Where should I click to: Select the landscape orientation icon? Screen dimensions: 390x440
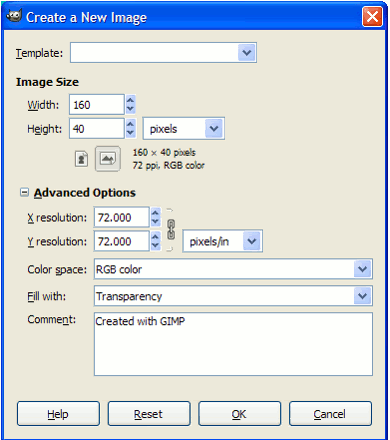[108, 159]
